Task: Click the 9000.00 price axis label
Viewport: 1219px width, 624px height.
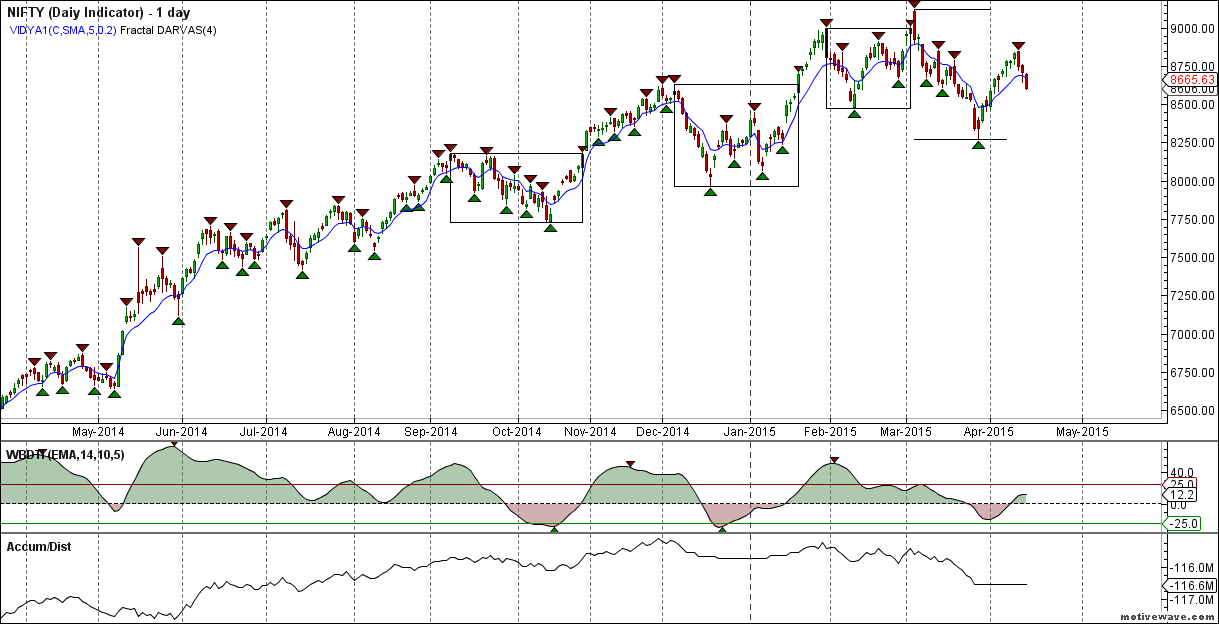Action: tap(1192, 29)
